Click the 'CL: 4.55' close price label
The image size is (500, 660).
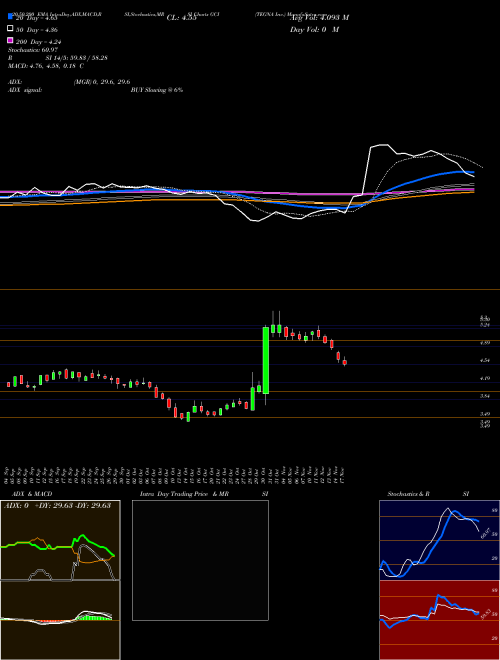tap(182, 18)
